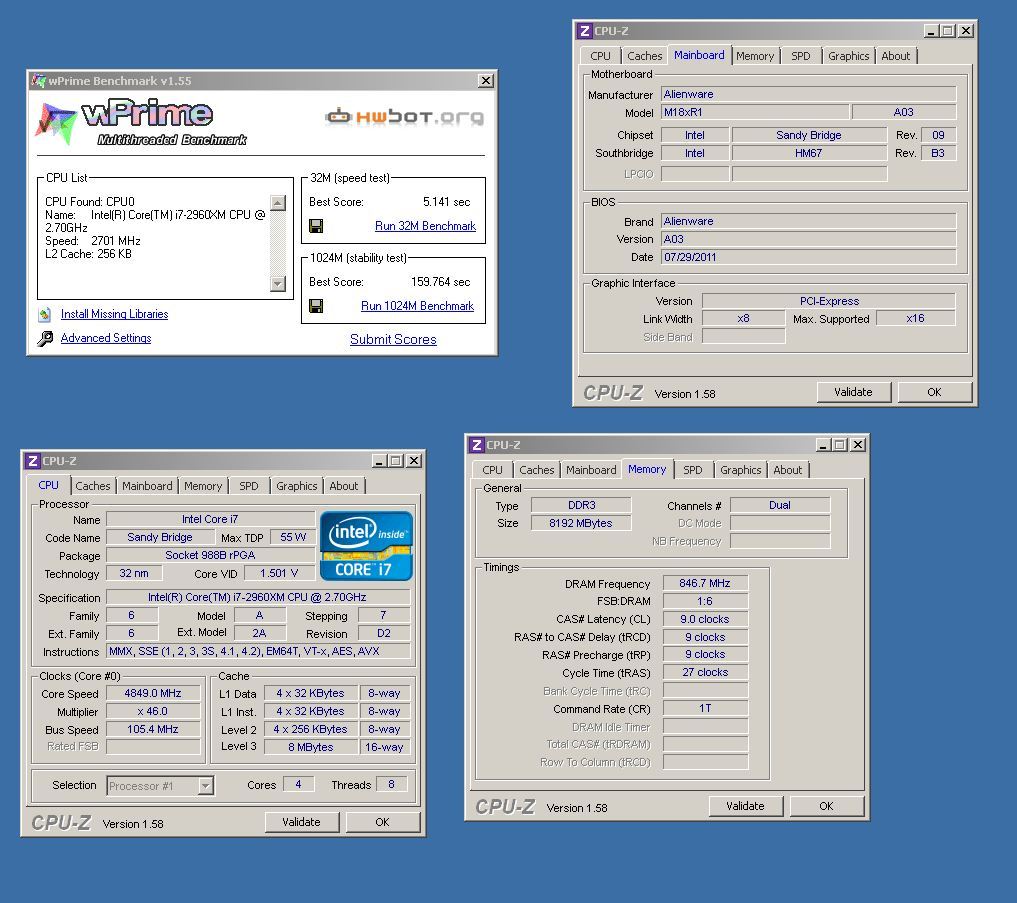The image size is (1017, 903).
Task: Run the 32M Benchmark
Action: coord(425,226)
